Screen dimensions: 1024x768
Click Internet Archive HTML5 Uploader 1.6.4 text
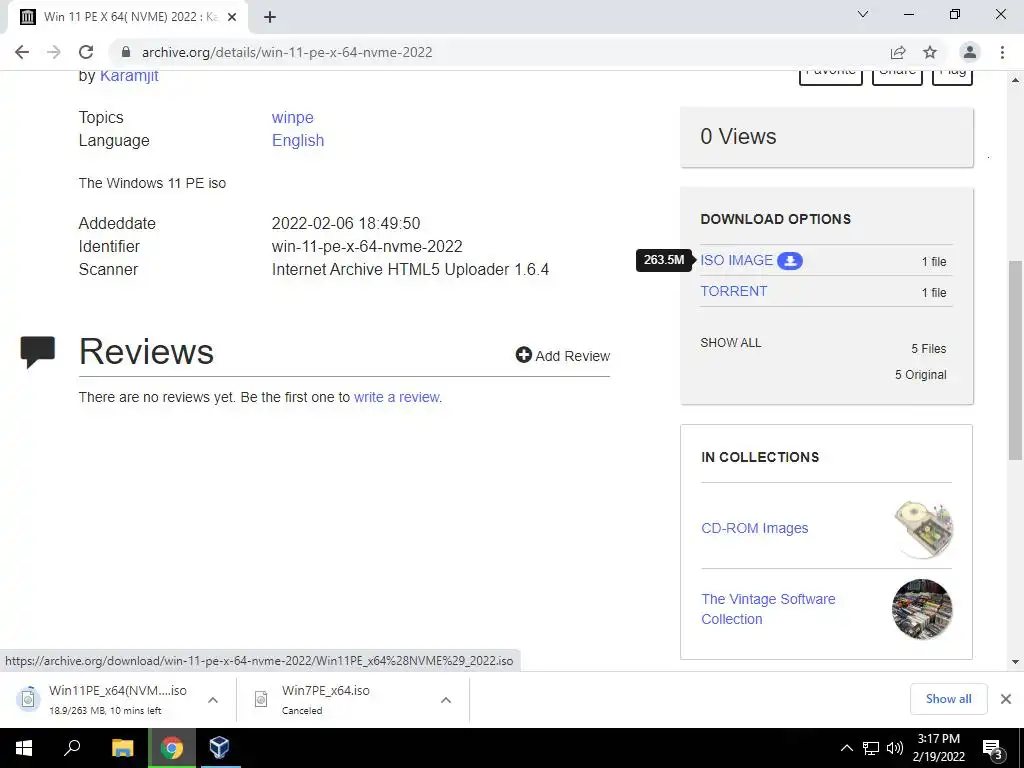point(410,270)
